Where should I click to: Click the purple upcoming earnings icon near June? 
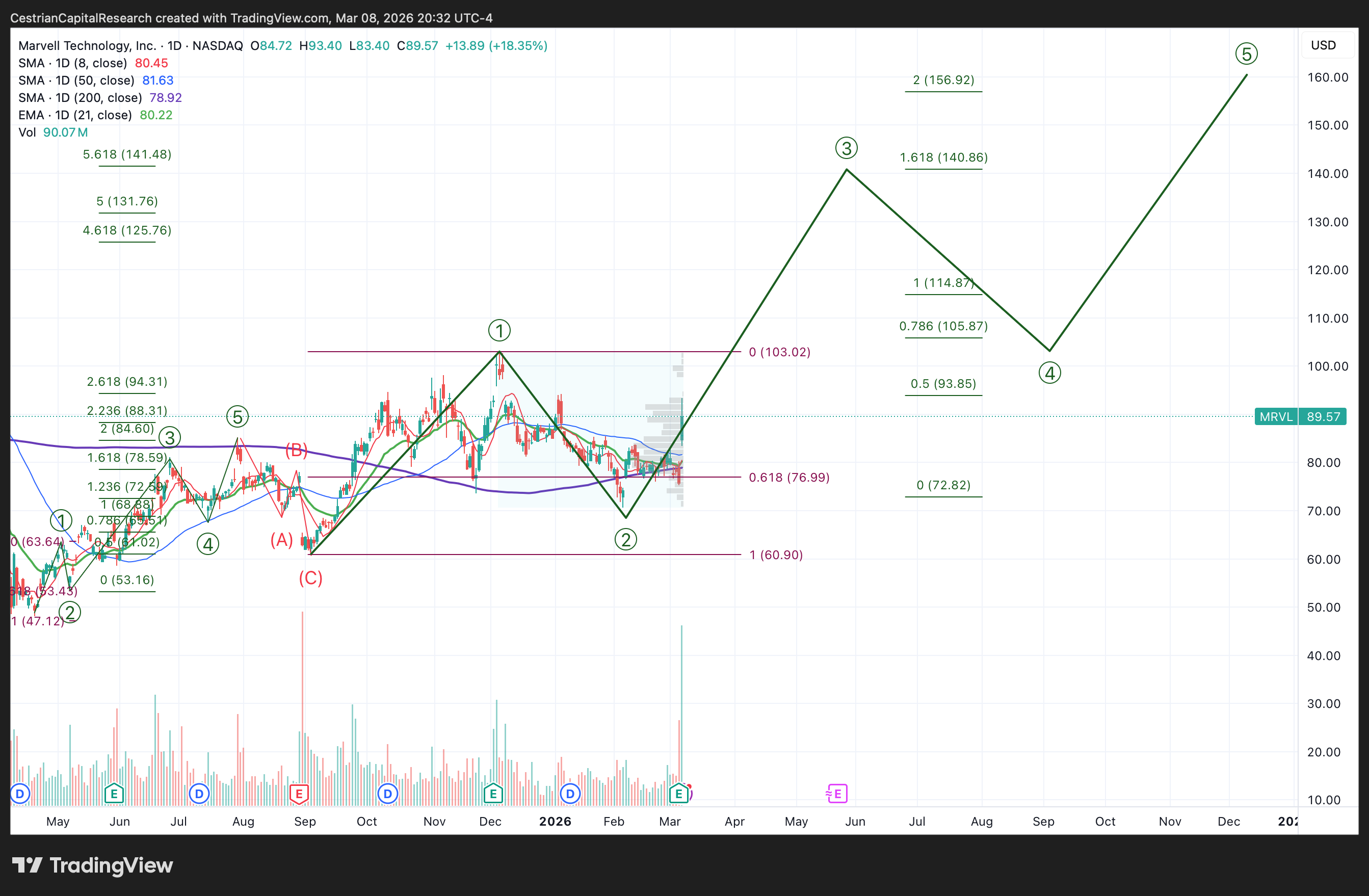click(x=837, y=794)
